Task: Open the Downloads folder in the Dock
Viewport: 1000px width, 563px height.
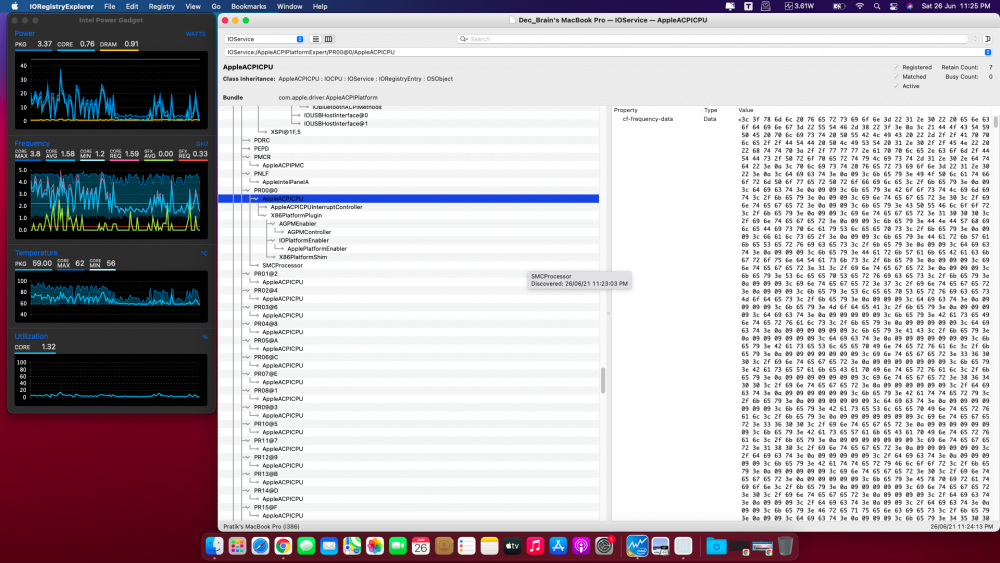Action: 716,546
